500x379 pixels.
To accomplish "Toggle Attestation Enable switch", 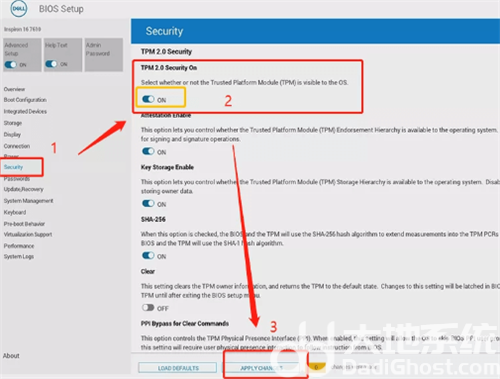I will pos(148,152).
